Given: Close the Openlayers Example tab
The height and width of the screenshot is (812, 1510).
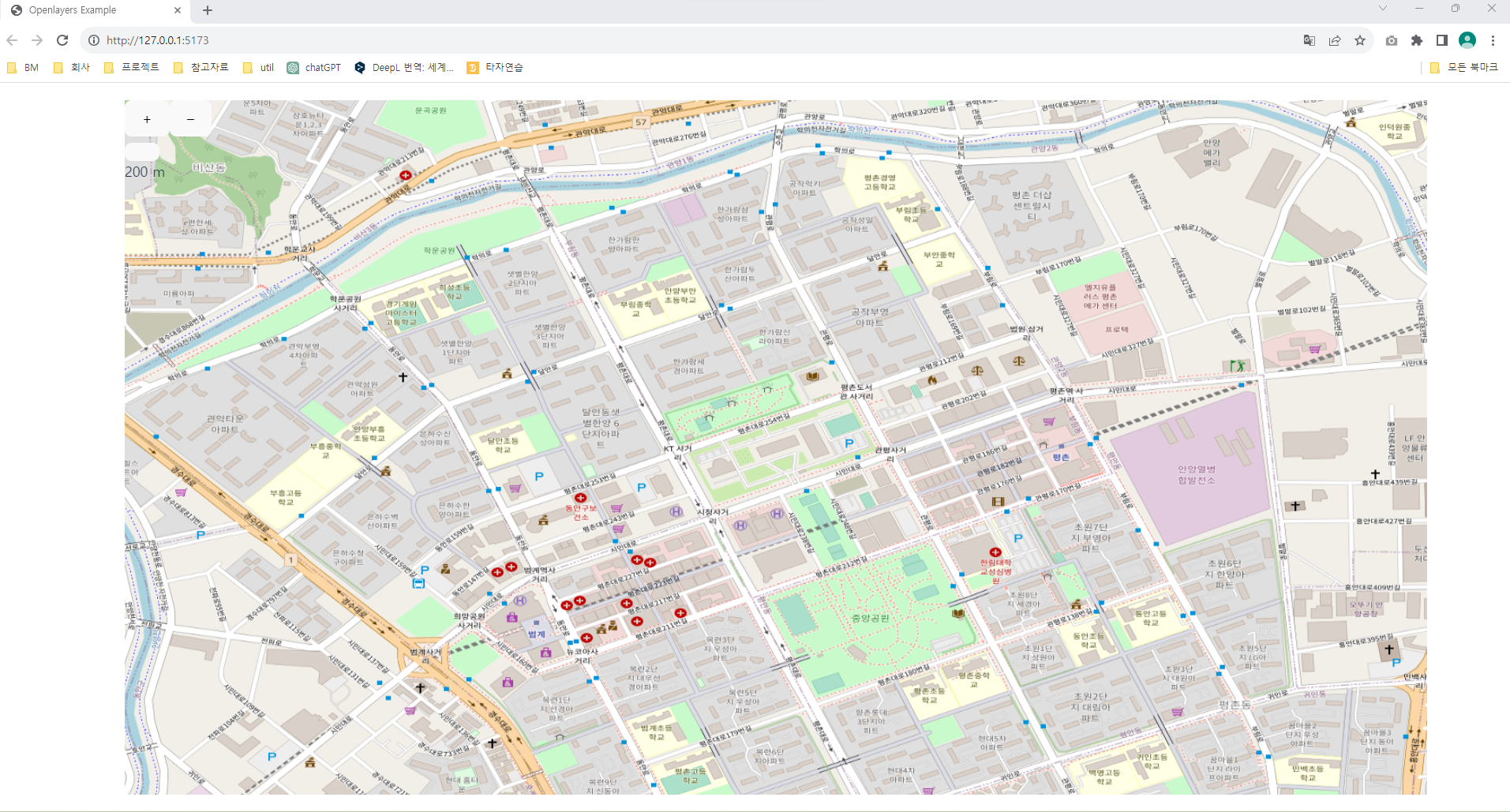Looking at the screenshot, I should (177, 10).
